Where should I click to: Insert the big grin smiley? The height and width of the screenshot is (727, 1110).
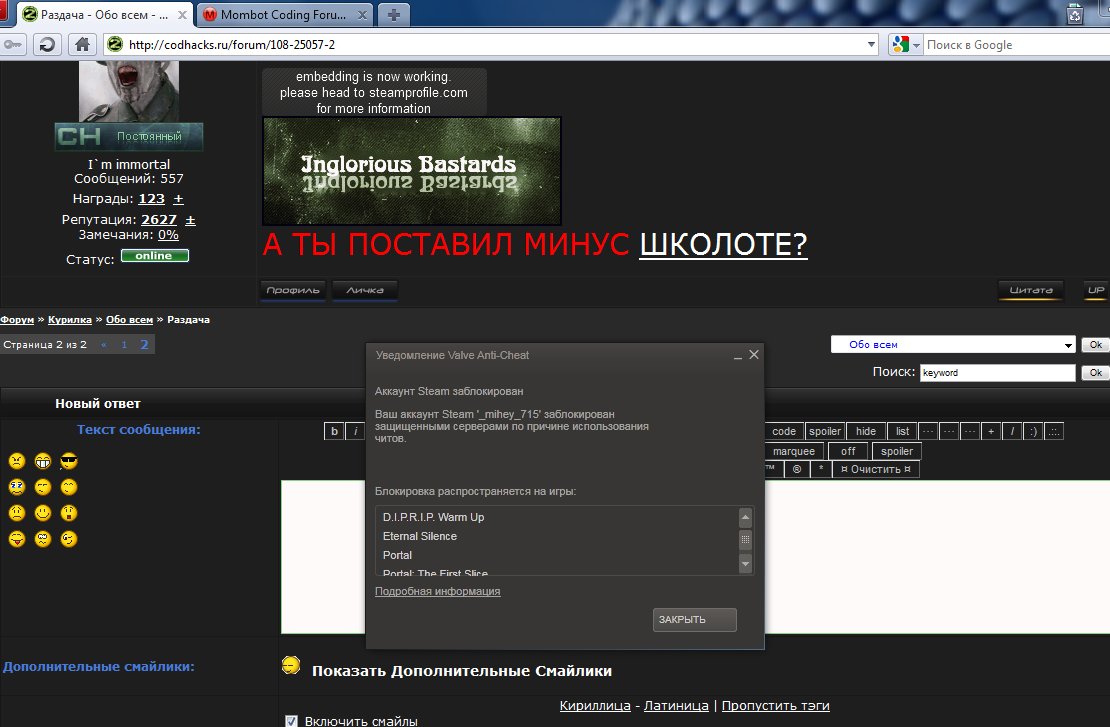pos(43,462)
